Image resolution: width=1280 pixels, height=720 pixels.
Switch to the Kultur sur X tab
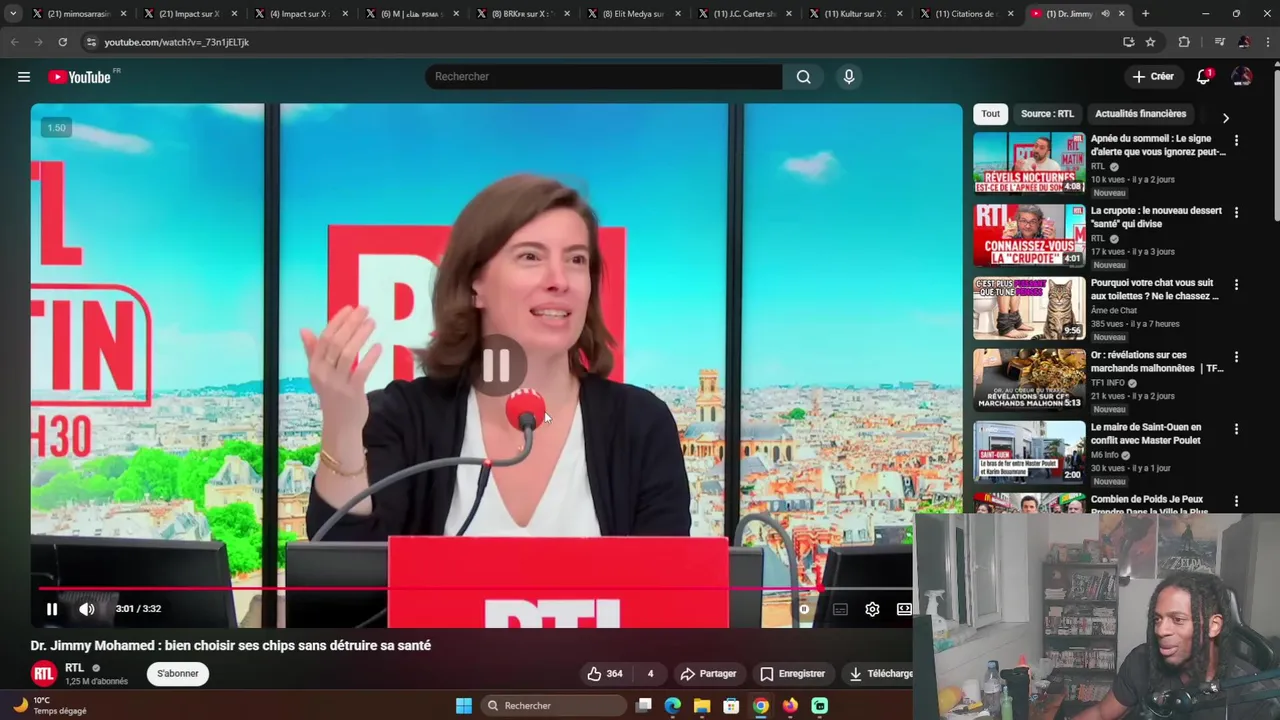click(855, 14)
